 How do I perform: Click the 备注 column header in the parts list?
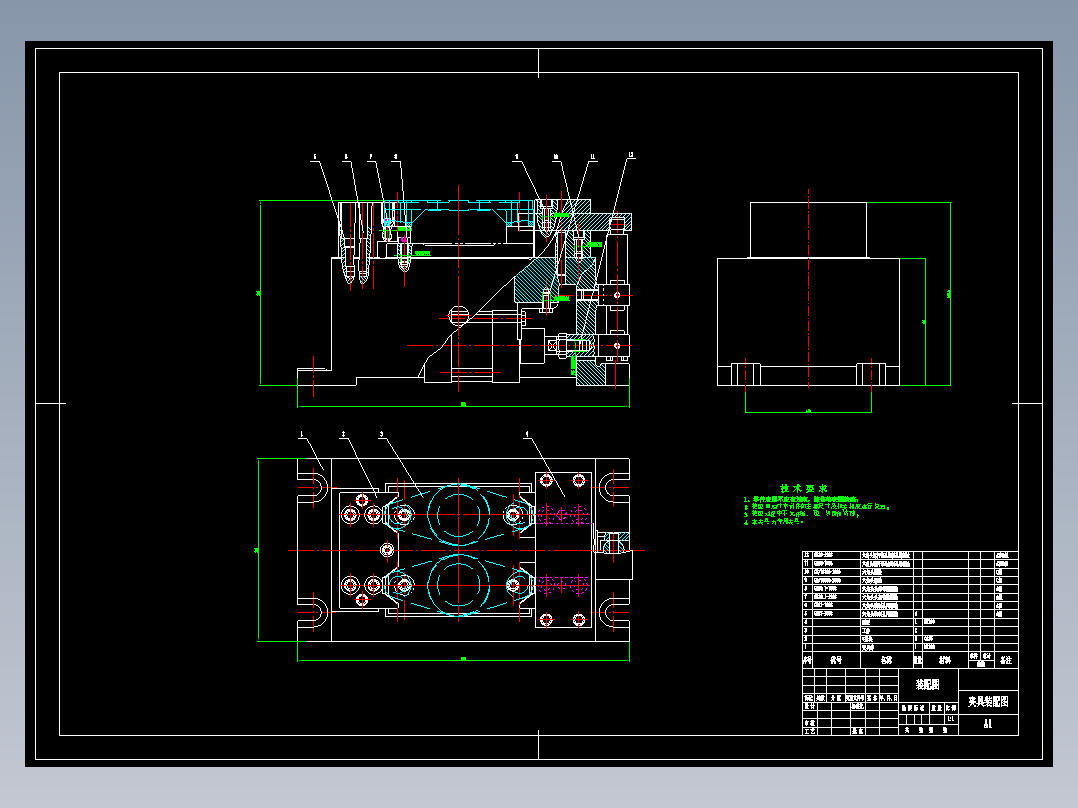point(1006,660)
